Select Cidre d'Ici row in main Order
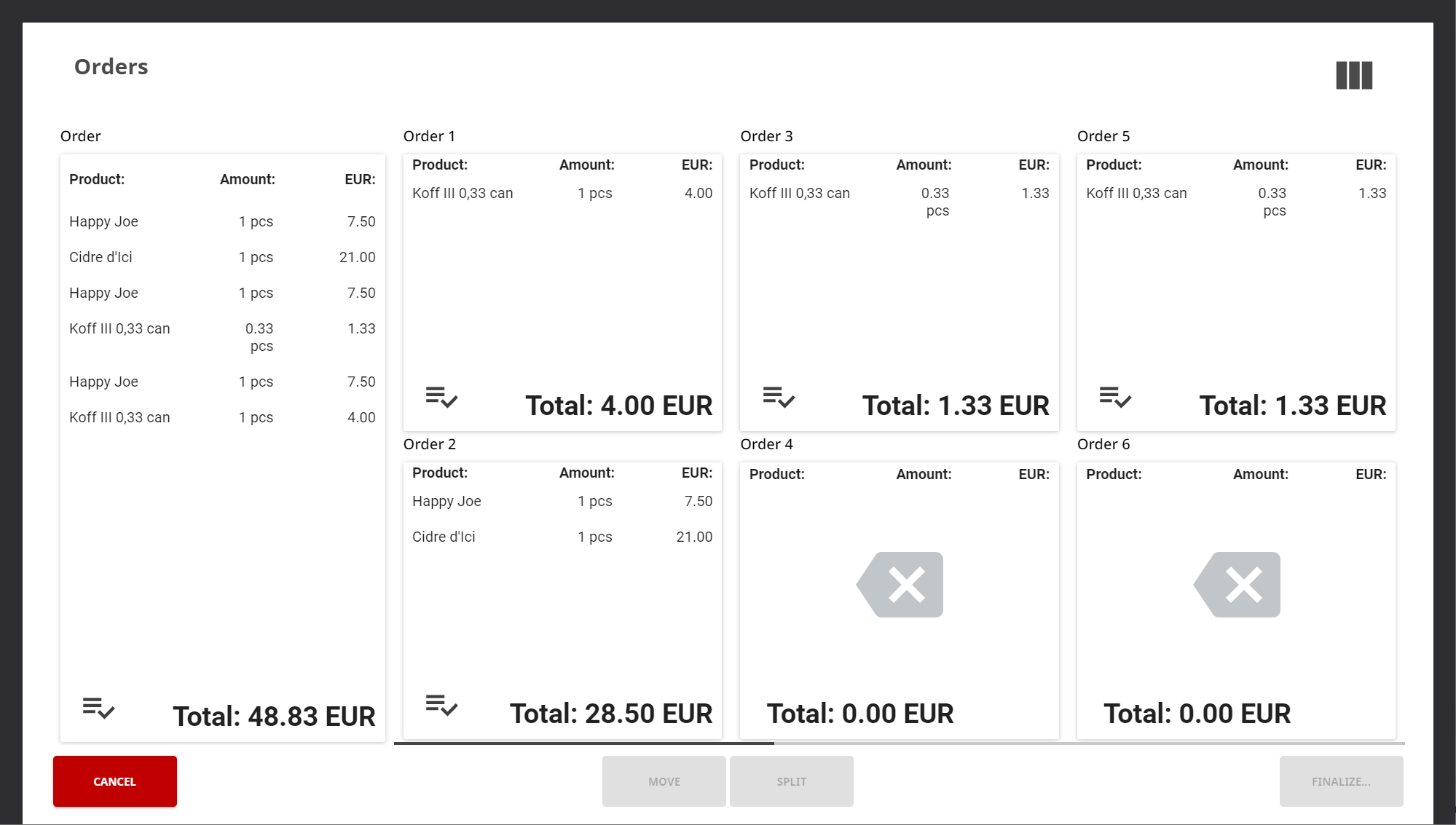The height and width of the screenshot is (825, 1456). point(222,257)
